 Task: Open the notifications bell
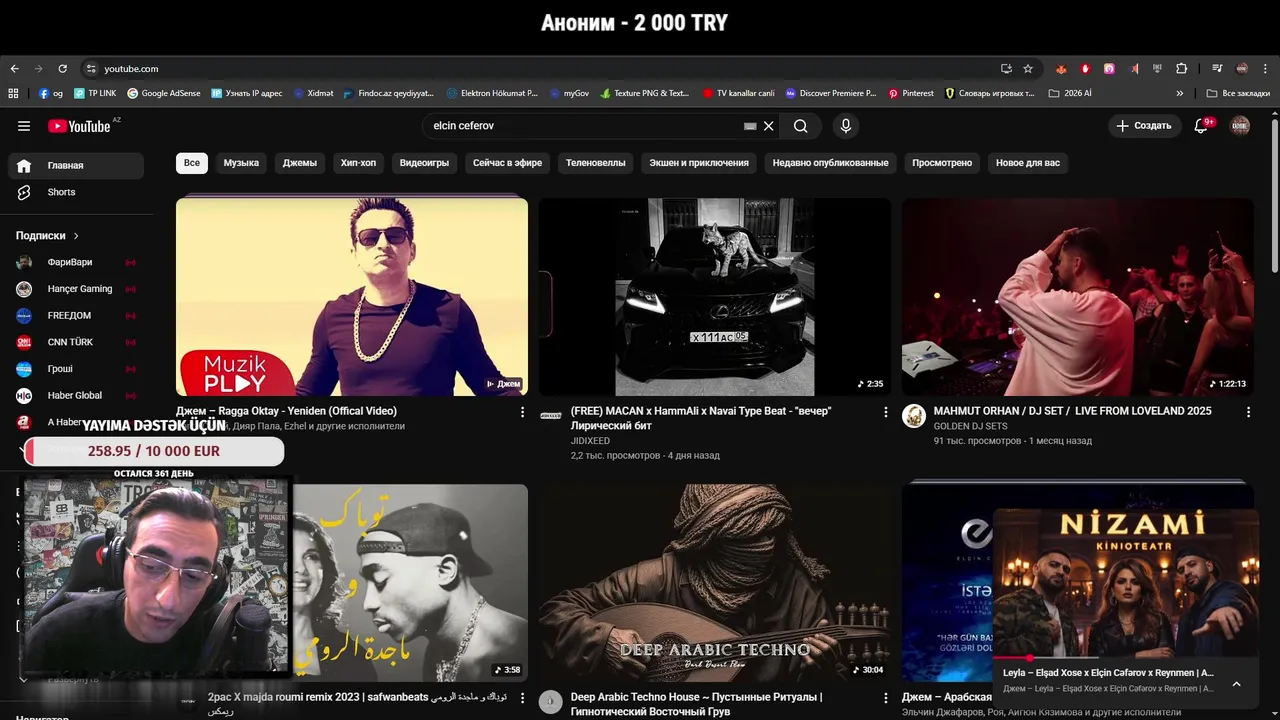point(1202,126)
